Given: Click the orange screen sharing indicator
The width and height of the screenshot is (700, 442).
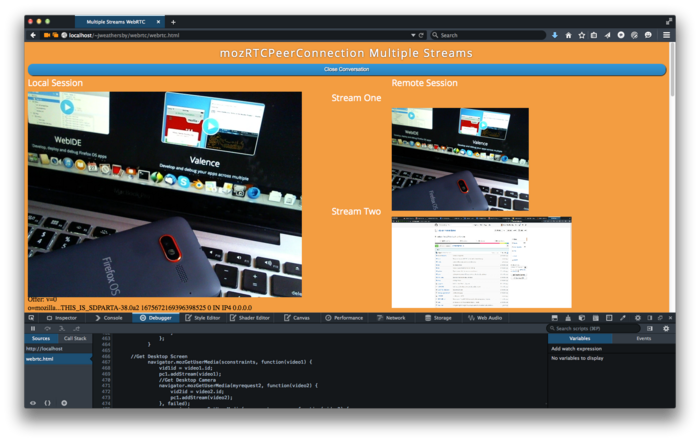Looking at the screenshot, I should point(55,35).
